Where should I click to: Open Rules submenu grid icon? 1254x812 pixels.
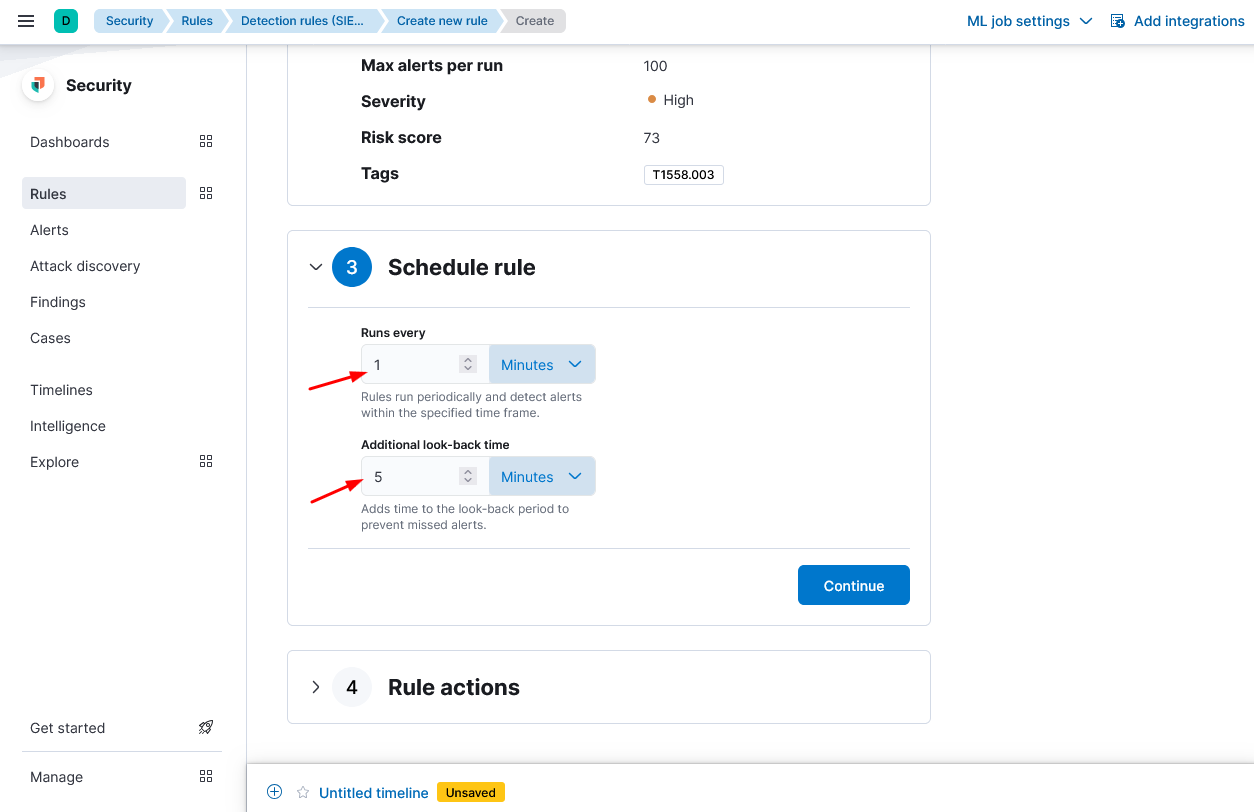click(x=206, y=194)
